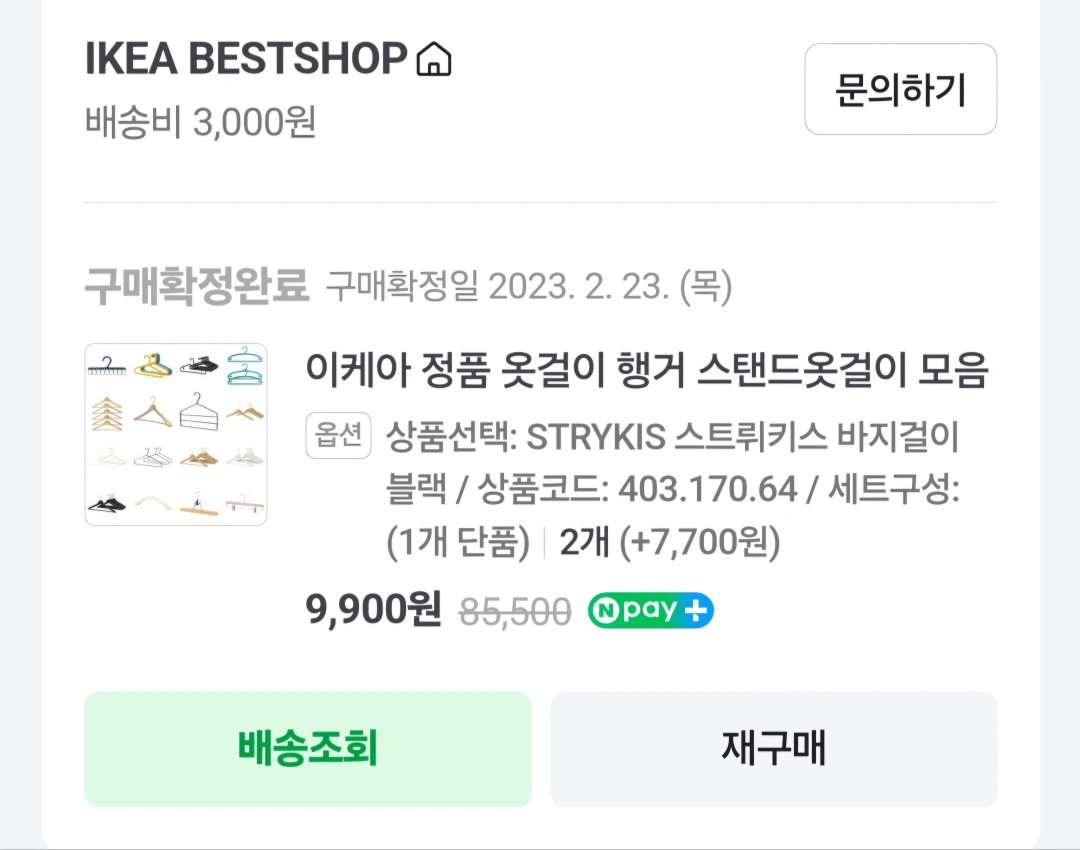This screenshot has width=1080, height=850.
Task: Click the 상품코드: 403.170.64 product code text
Action: [x=638, y=490]
